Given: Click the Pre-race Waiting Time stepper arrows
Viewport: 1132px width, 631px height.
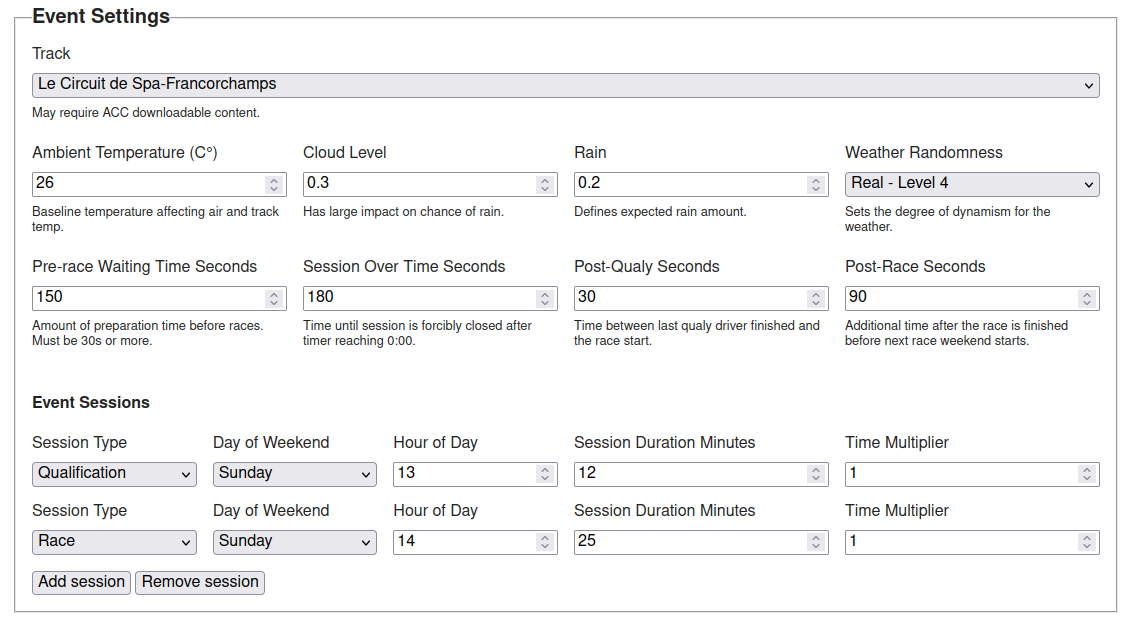Looking at the screenshot, I should tap(273, 299).
